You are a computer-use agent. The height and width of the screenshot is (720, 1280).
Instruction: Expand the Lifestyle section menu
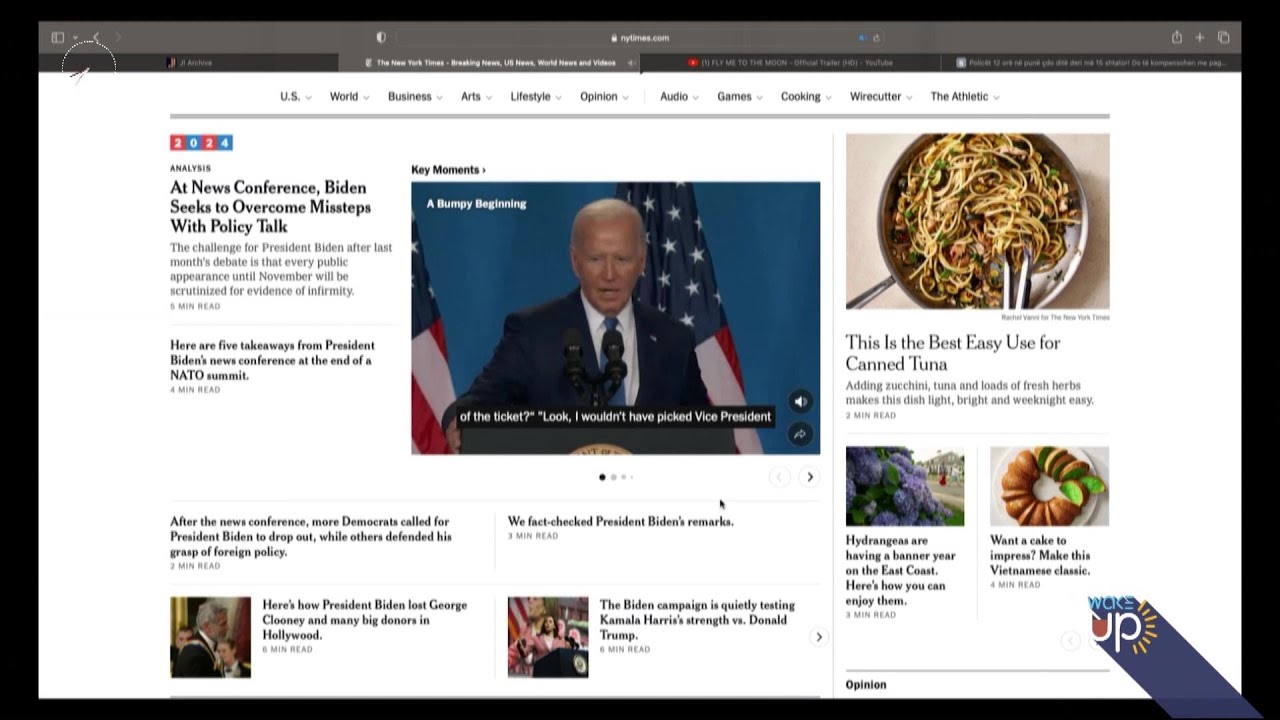point(536,97)
